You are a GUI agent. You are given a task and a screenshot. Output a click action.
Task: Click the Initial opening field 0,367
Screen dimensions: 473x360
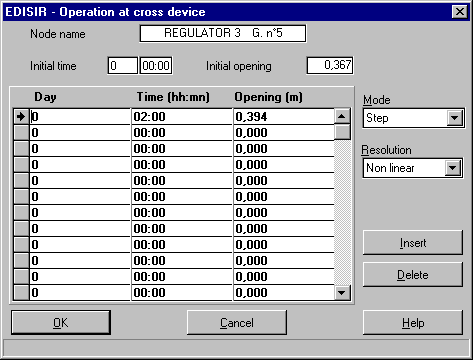[x=330, y=65]
